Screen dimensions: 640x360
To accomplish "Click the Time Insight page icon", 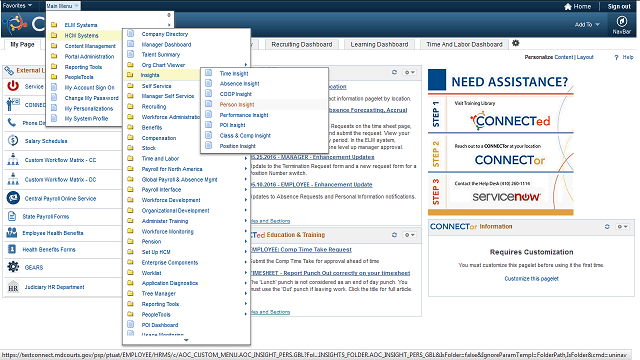I will pos(209,73).
